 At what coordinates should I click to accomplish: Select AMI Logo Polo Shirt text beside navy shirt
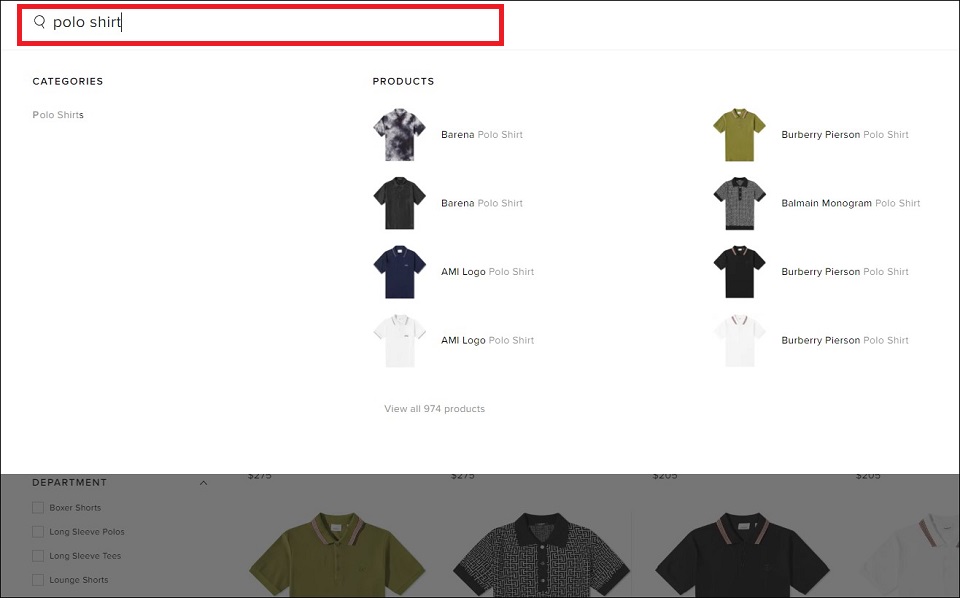click(x=487, y=272)
